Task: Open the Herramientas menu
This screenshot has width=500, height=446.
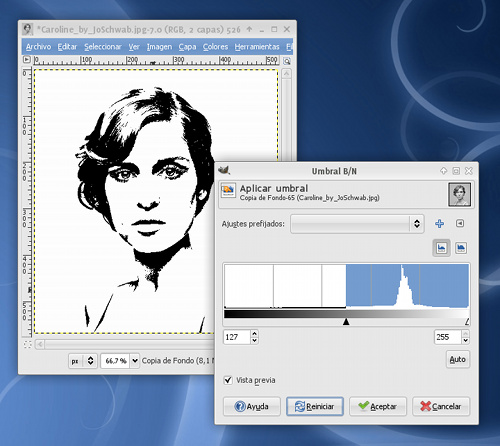Action: click(x=257, y=47)
